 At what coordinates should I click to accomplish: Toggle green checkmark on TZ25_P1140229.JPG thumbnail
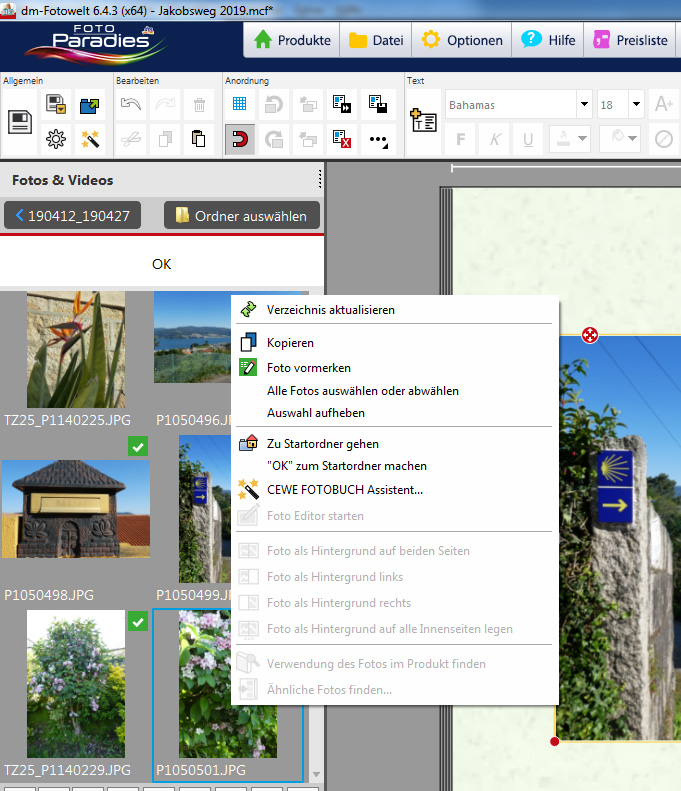(138, 623)
